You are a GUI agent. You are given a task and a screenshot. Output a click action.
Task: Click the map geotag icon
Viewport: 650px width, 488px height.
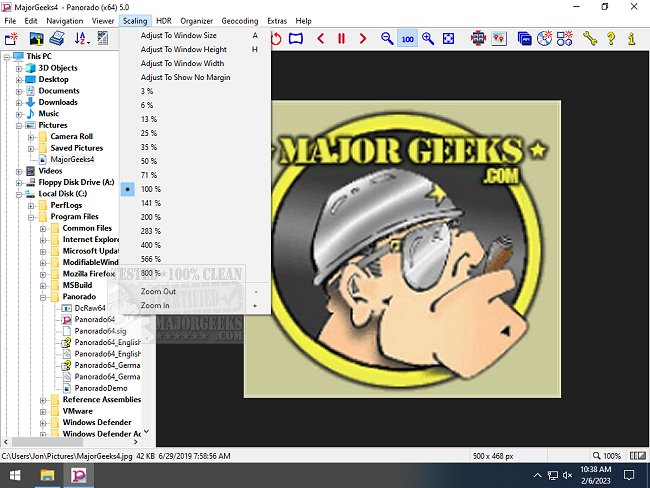499,39
